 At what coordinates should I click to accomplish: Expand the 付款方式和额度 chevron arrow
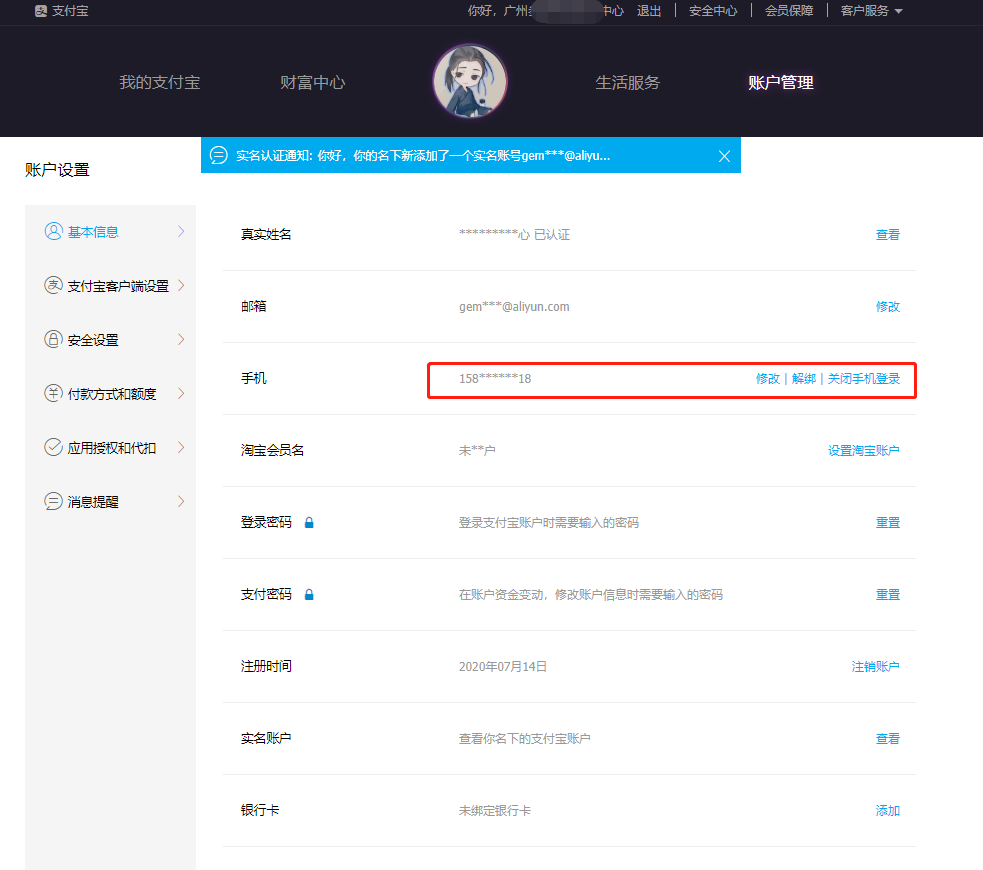pyautogui.click(x=181, y=393)
